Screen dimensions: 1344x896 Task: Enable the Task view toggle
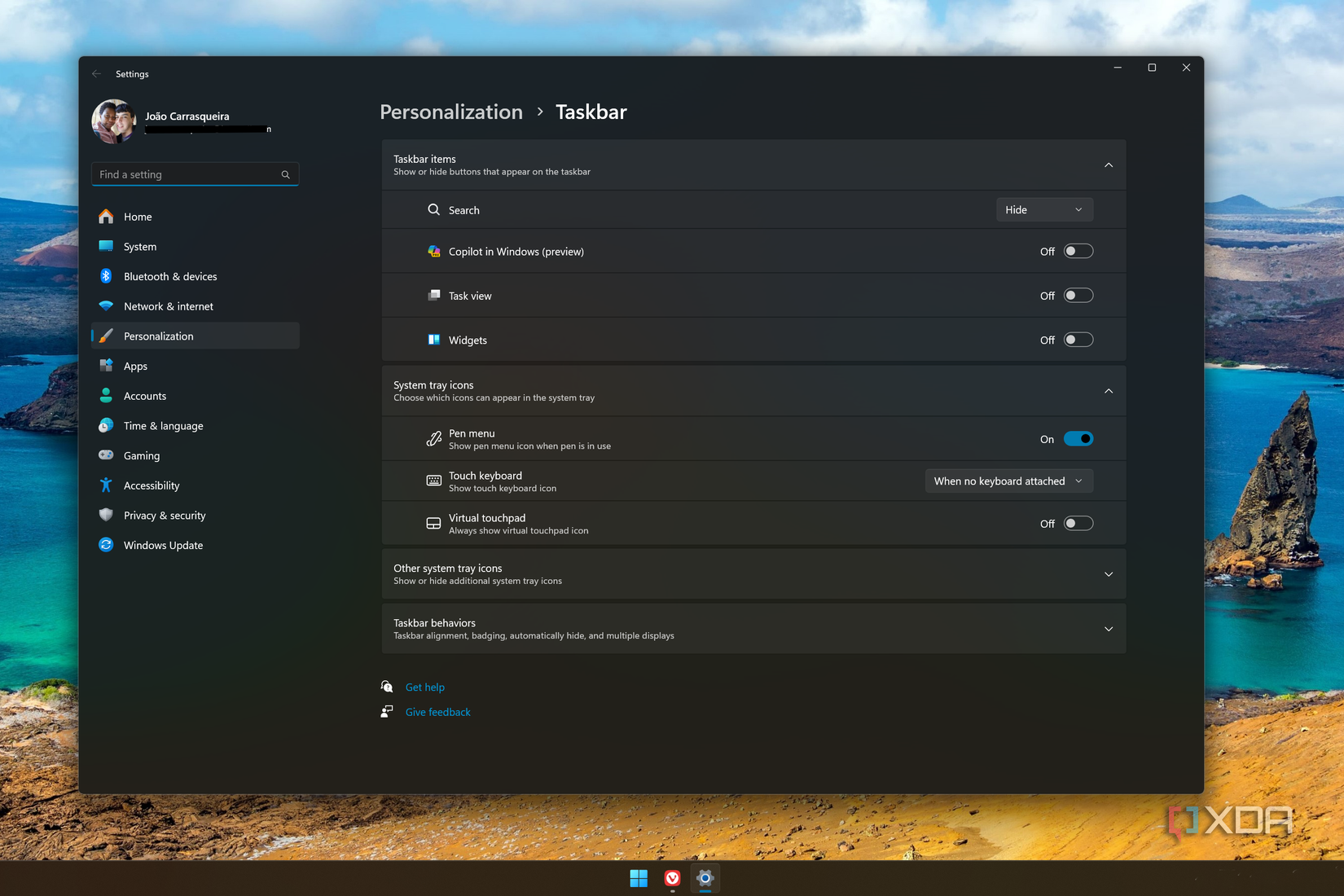click(x=1078, y=295)
